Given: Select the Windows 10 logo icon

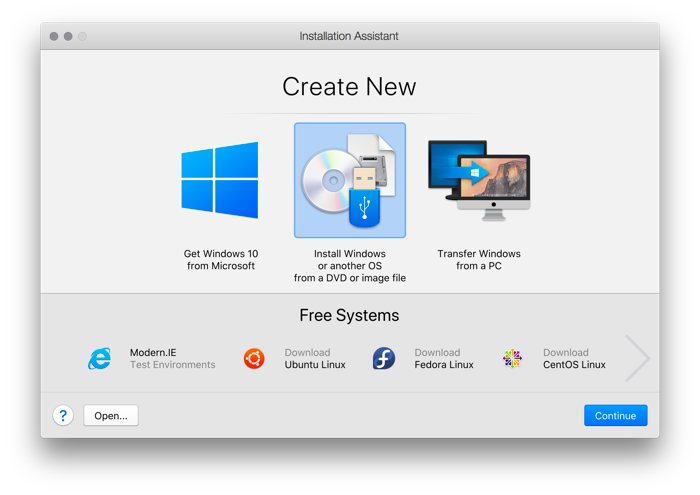Looking at the screenshot, I should click(220, 180).
